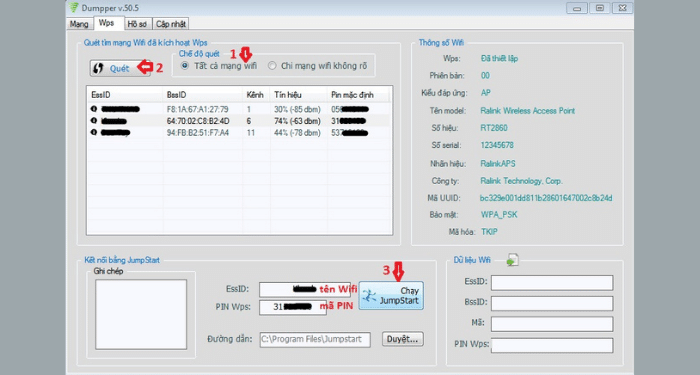Click signal value 74% (-63 dbm)
Screen dimensions: 700x375
point(297,121)
